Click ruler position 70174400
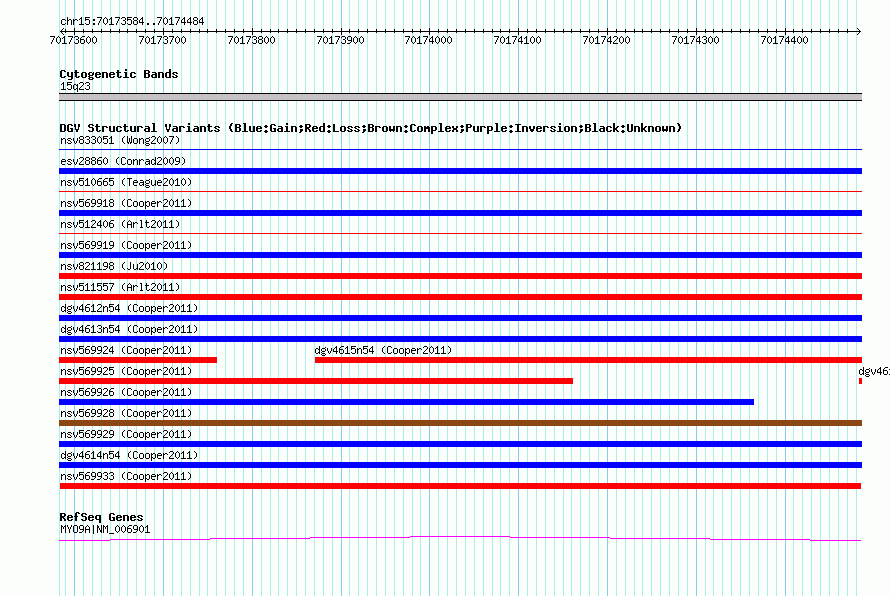The image size is (890, 596). click(784, 40)
